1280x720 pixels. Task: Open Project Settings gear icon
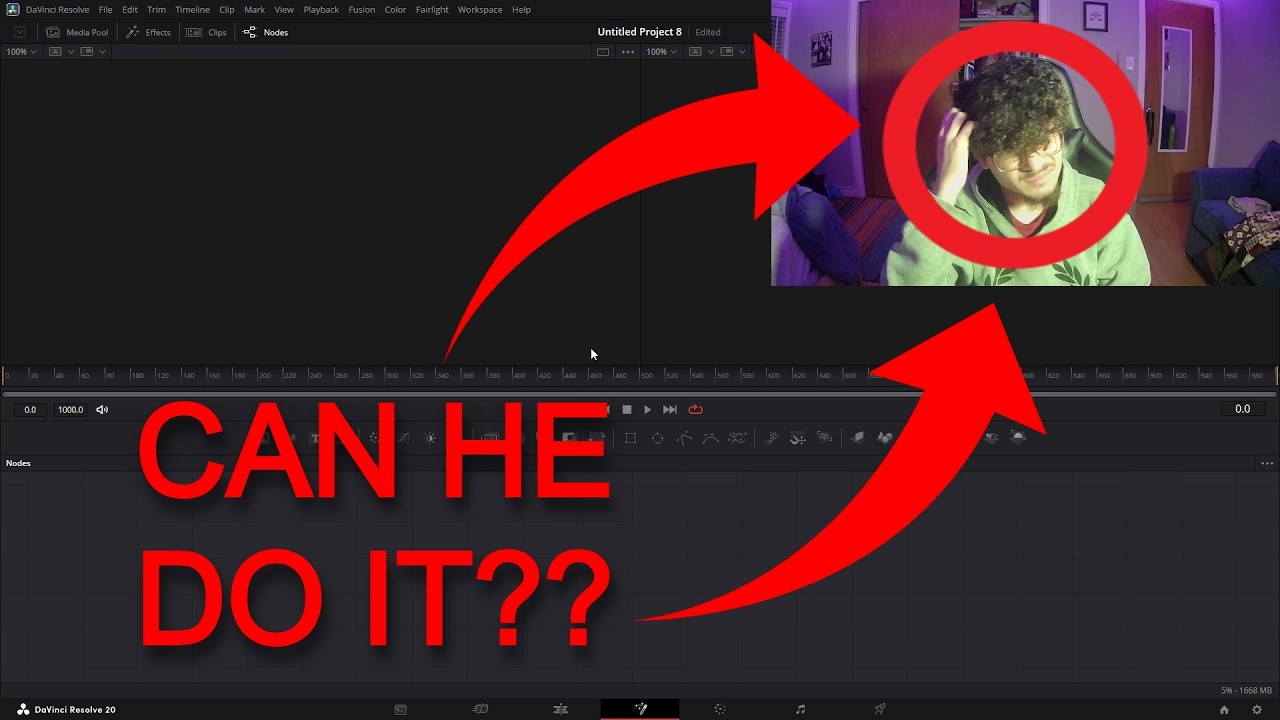[x=1257, y=710]
